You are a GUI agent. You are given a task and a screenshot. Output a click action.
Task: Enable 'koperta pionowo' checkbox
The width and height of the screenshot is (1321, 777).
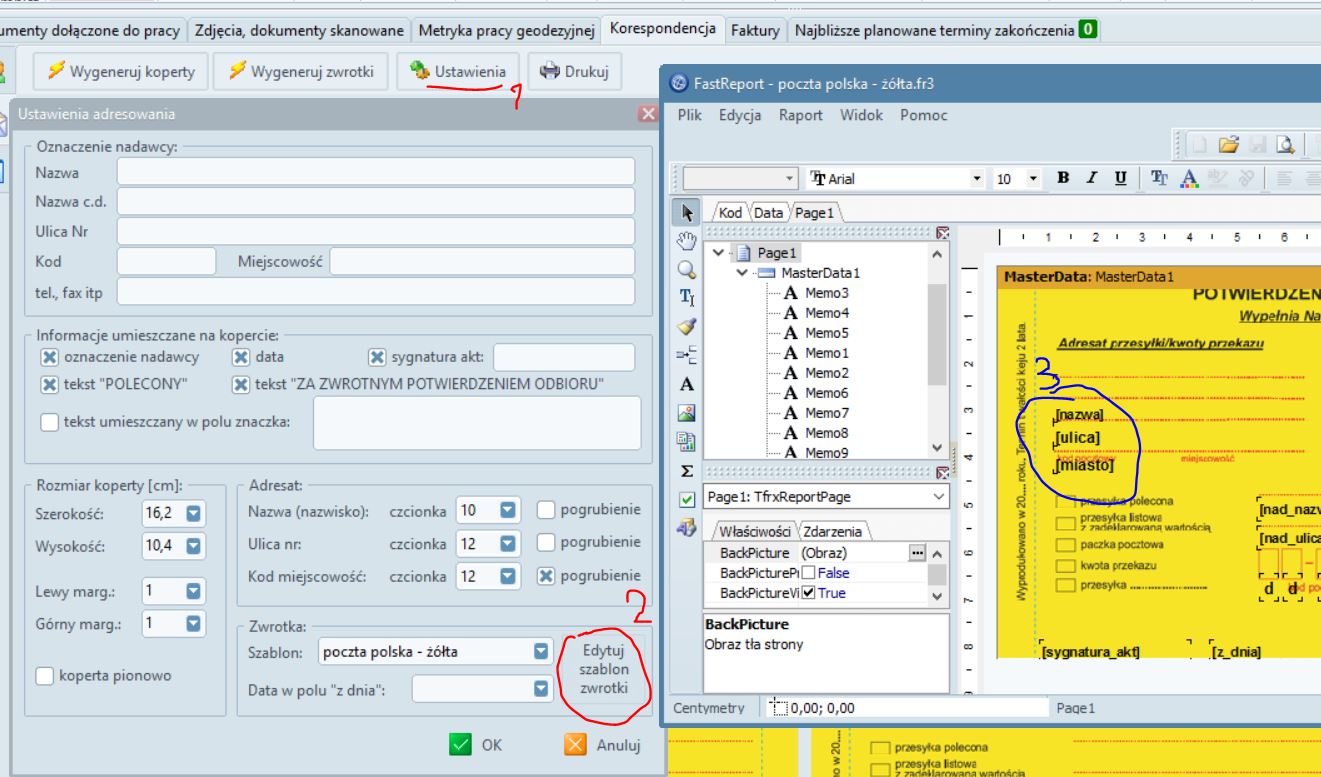(45, 676)
